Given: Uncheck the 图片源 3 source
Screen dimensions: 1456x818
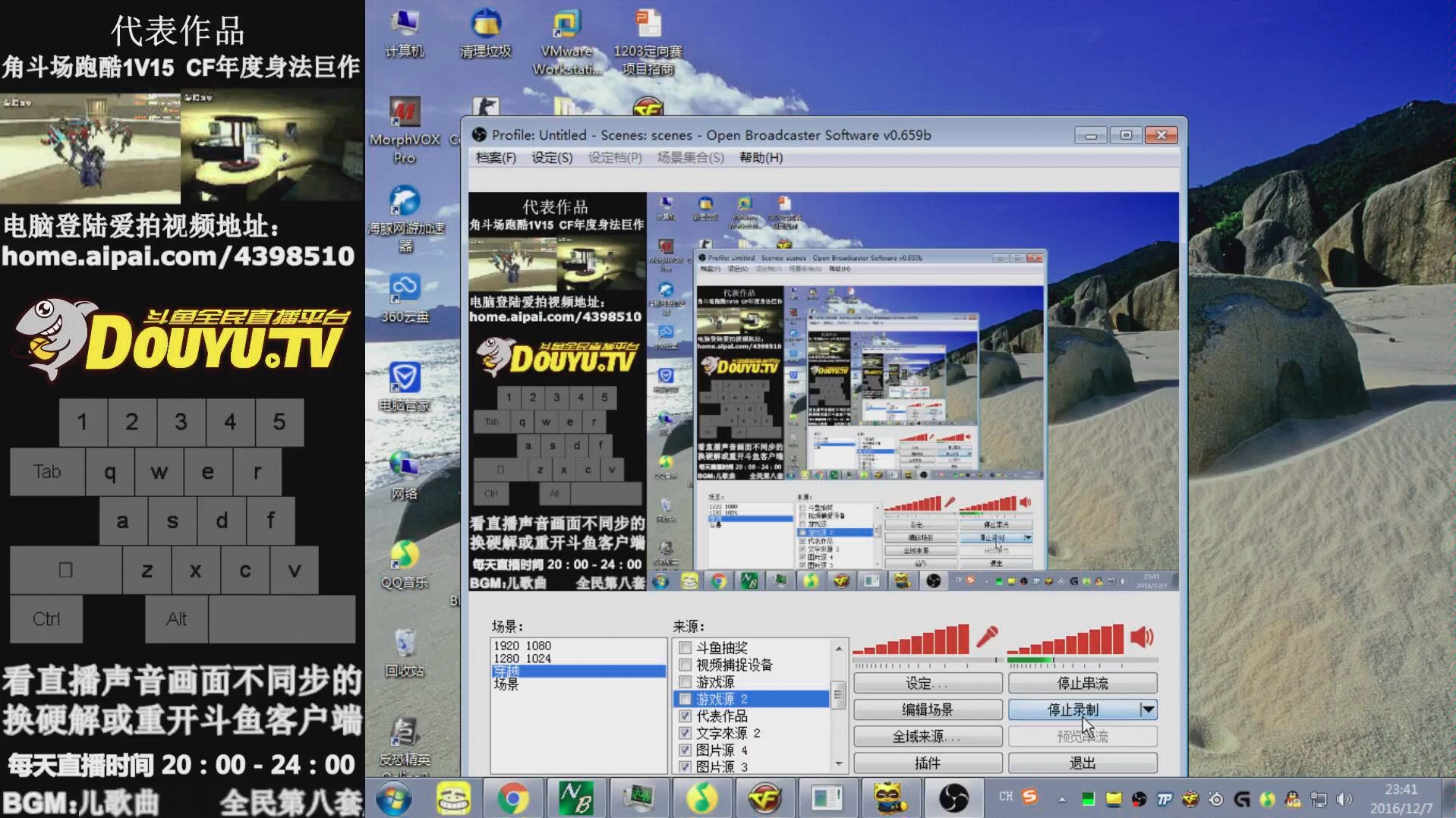Looking at the screenshot, I should (685, 767).
